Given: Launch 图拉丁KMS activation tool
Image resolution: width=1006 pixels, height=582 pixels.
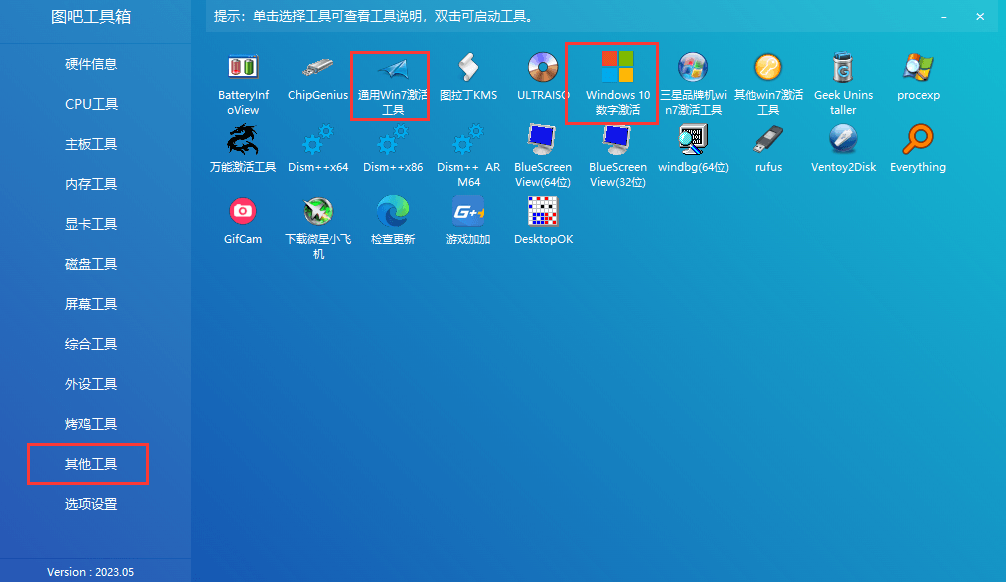Looking at the screenshot, I should 467,73.
